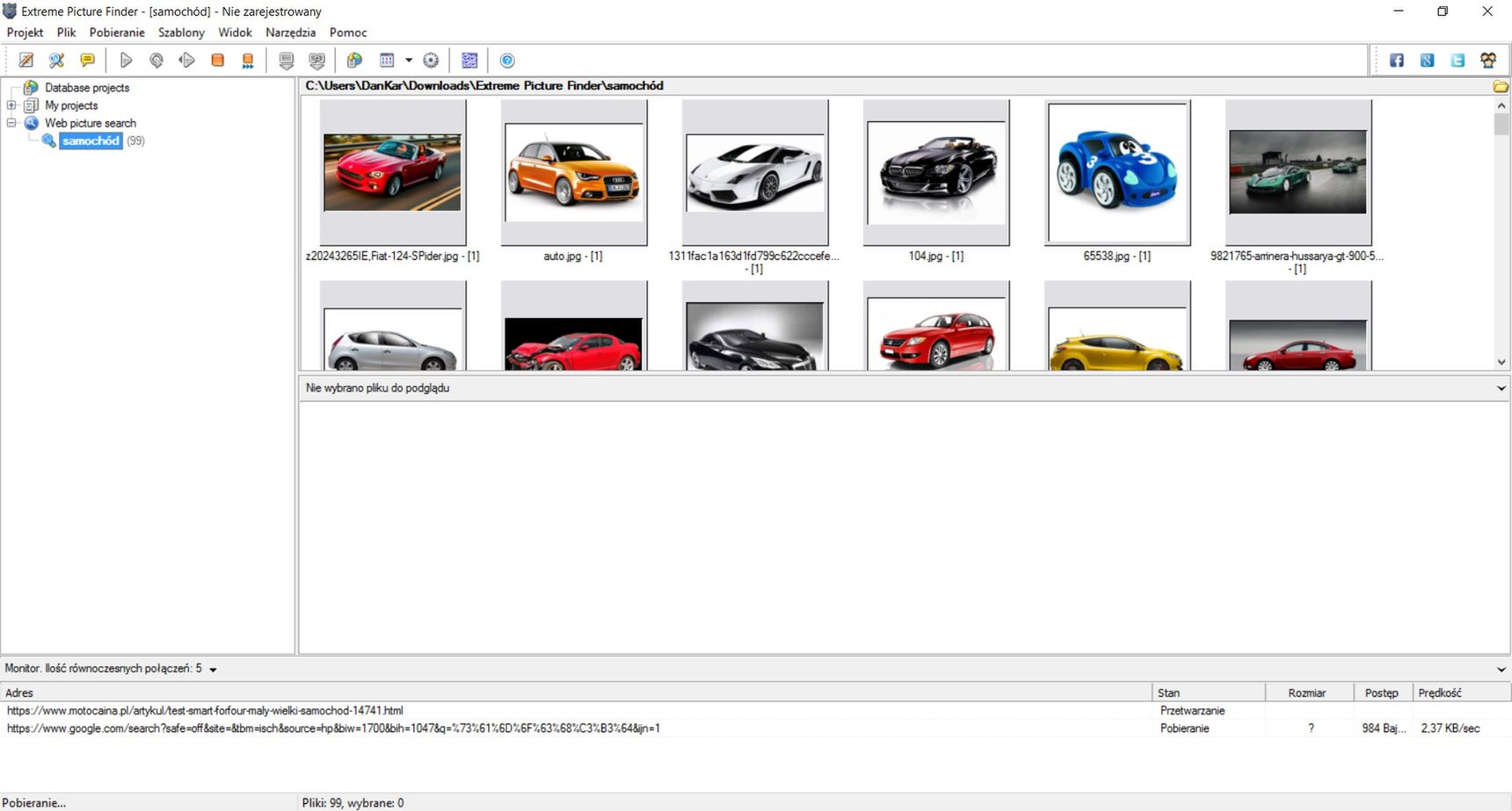Select the Fiat-124-Spider.jpg thumbnail
The height and width of the screenshot is (811, 1512).
click(392, 172)
